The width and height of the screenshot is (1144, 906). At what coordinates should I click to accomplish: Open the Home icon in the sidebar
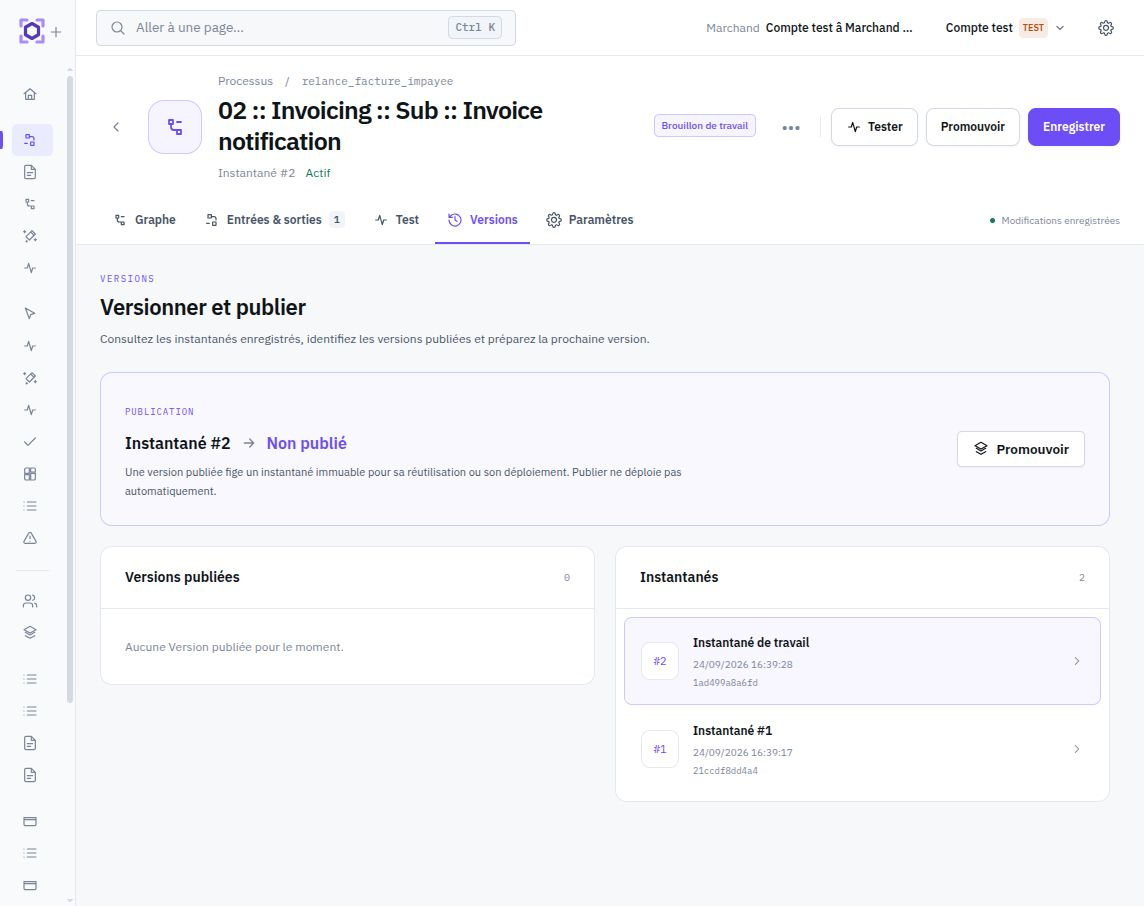point(30,94)
